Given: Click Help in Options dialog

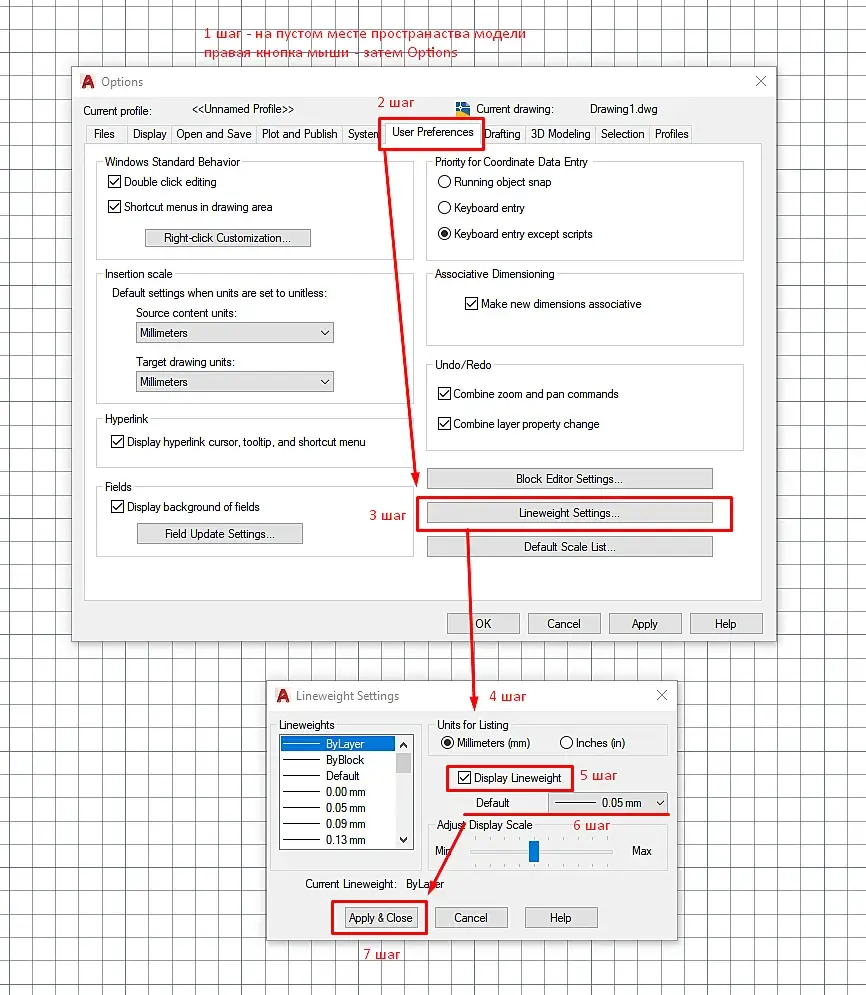Looking at the screenshot, I should point(725,624).
